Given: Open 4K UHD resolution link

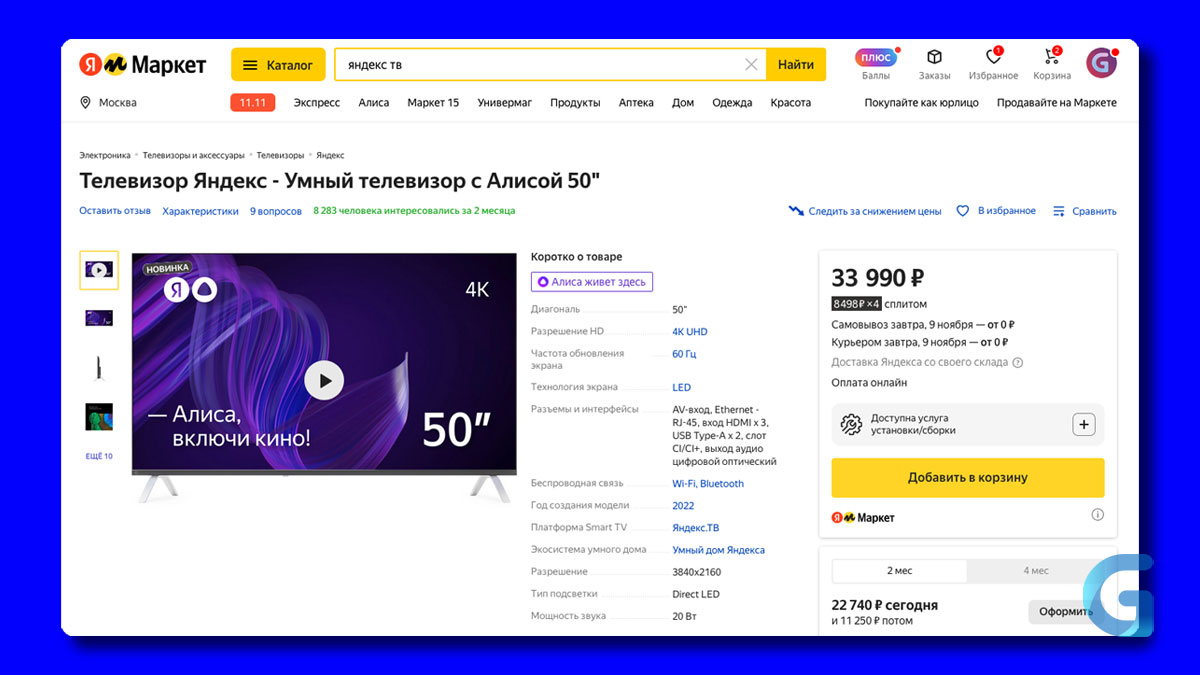Looking at the screenshot, I should [x=690, y=332].
